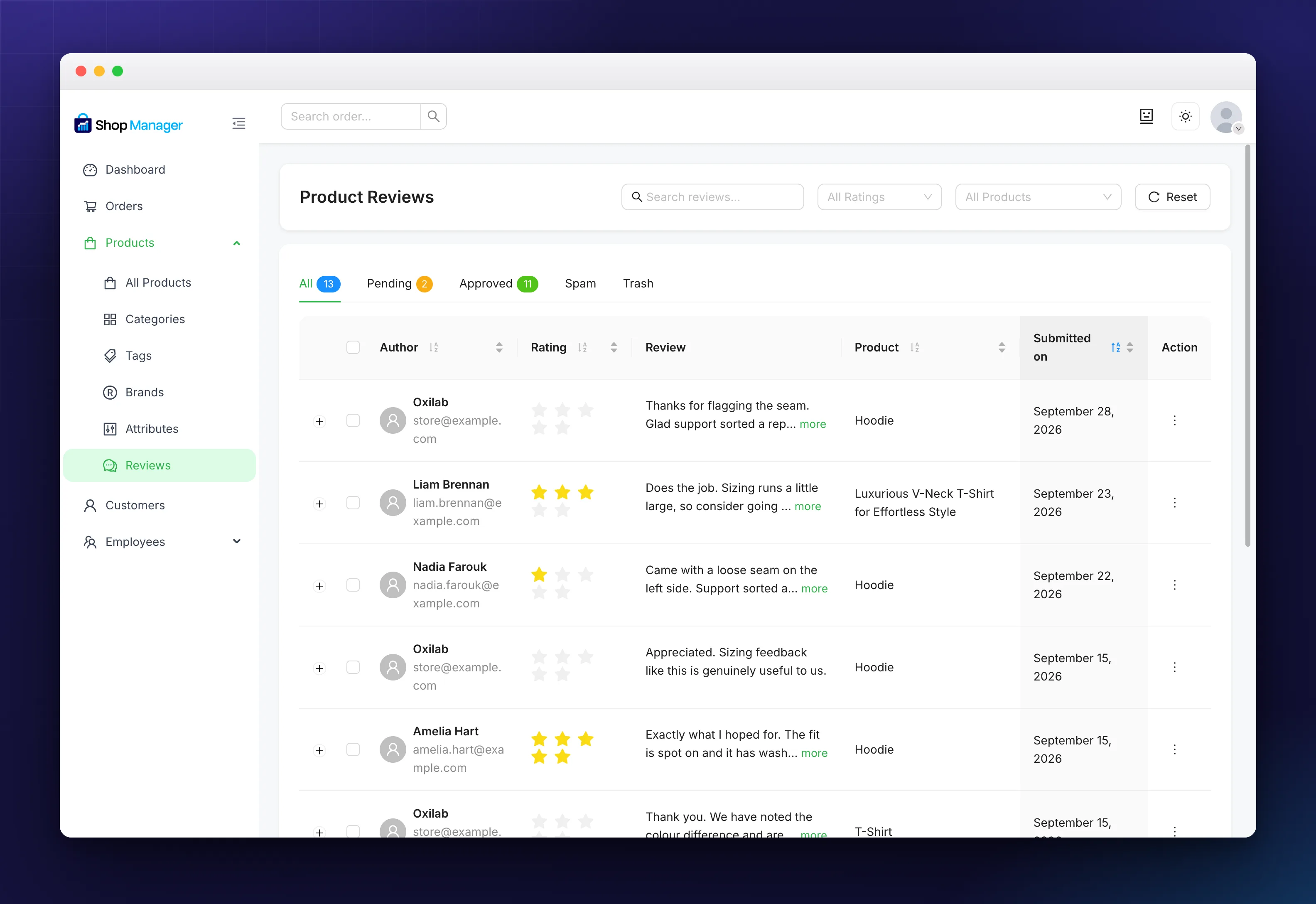Open Customers in the sidebar

pyautogui.click(x=160, y=505)
